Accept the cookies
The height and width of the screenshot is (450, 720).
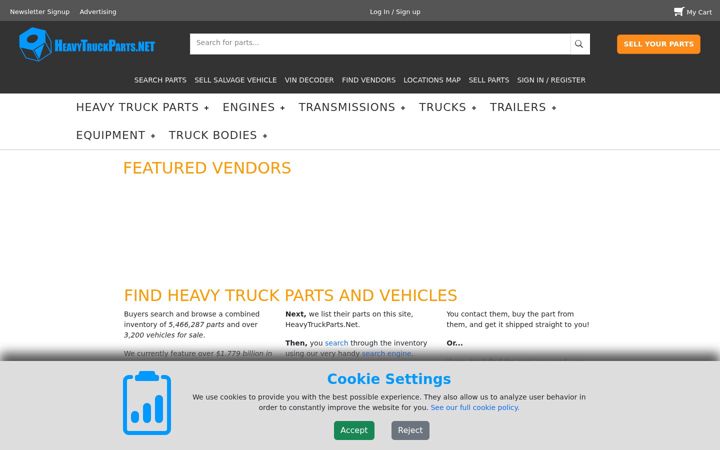pos(354,430)
